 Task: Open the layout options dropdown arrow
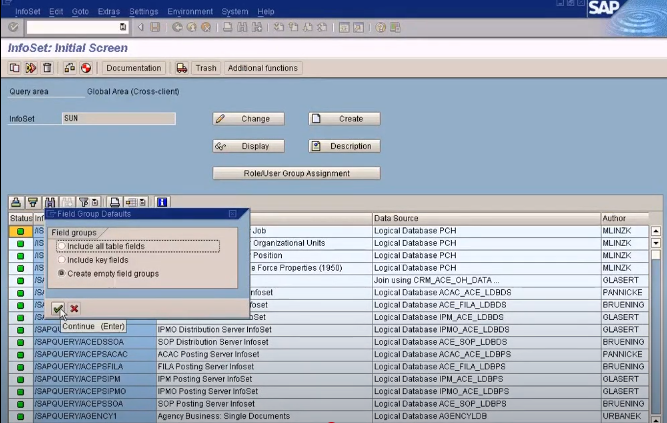(x=143, y=202)
